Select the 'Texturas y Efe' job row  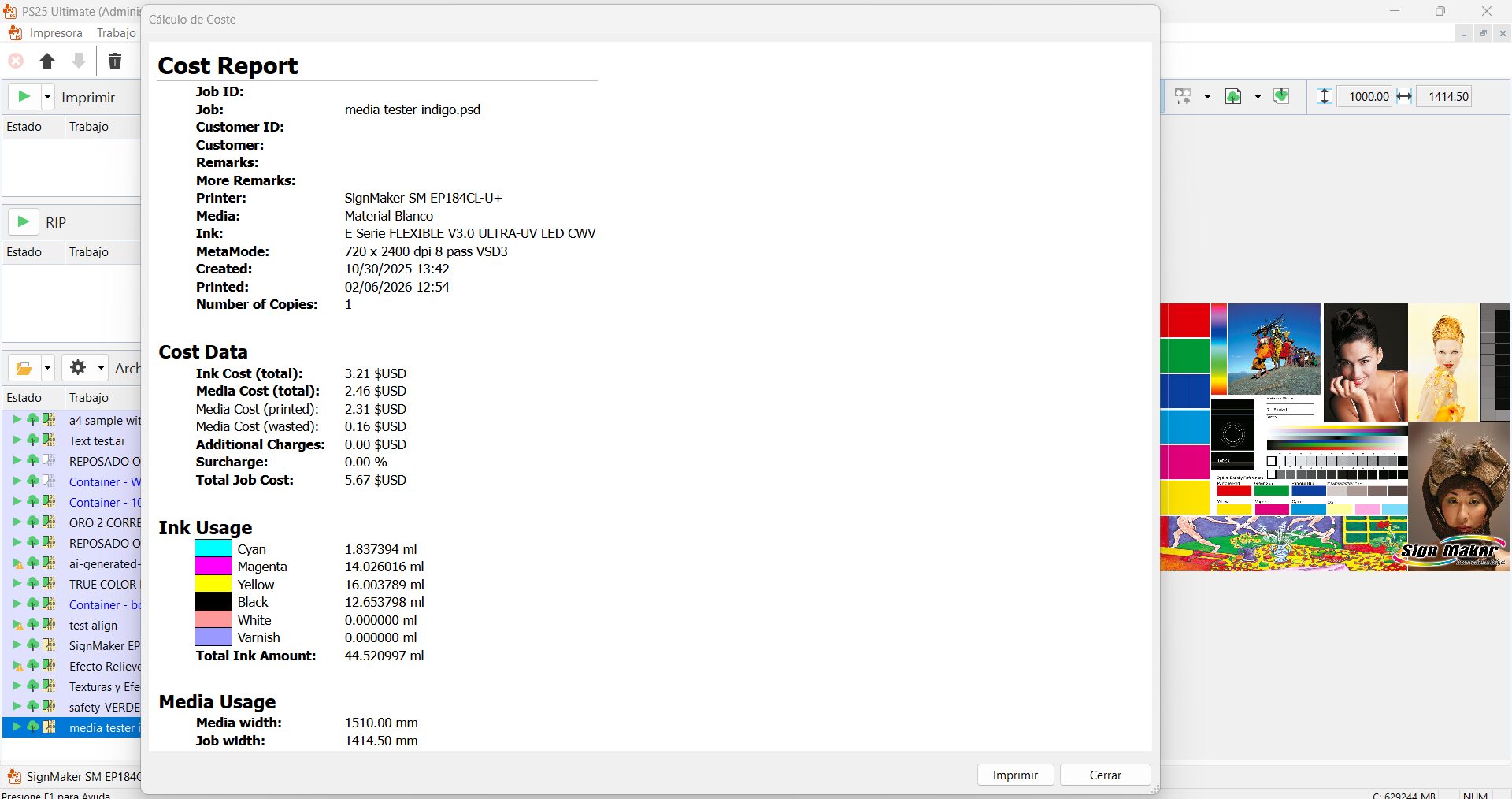coord(72,686)
